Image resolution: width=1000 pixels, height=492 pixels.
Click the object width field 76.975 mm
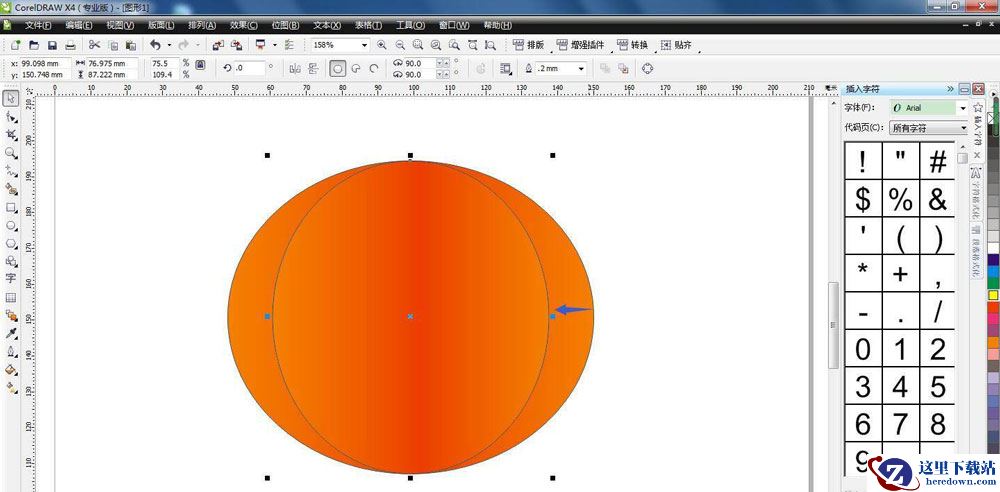[x=112, y=63]
